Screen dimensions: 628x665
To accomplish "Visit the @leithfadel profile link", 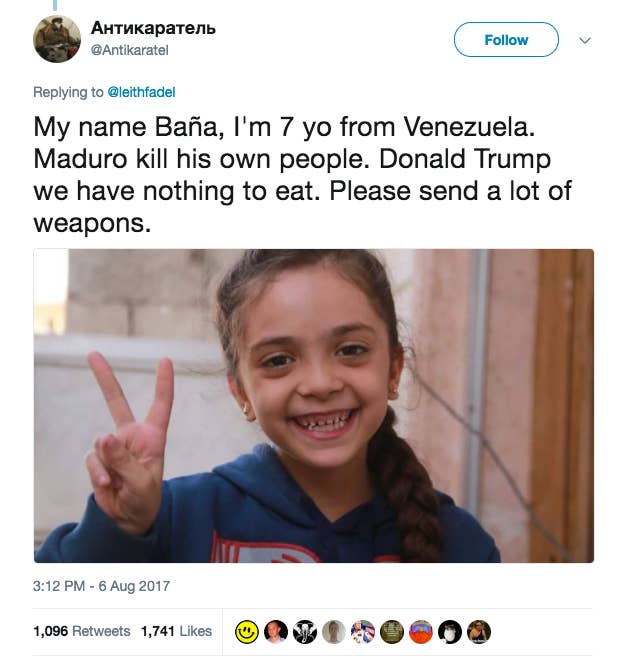I will [x=141, y=92].
